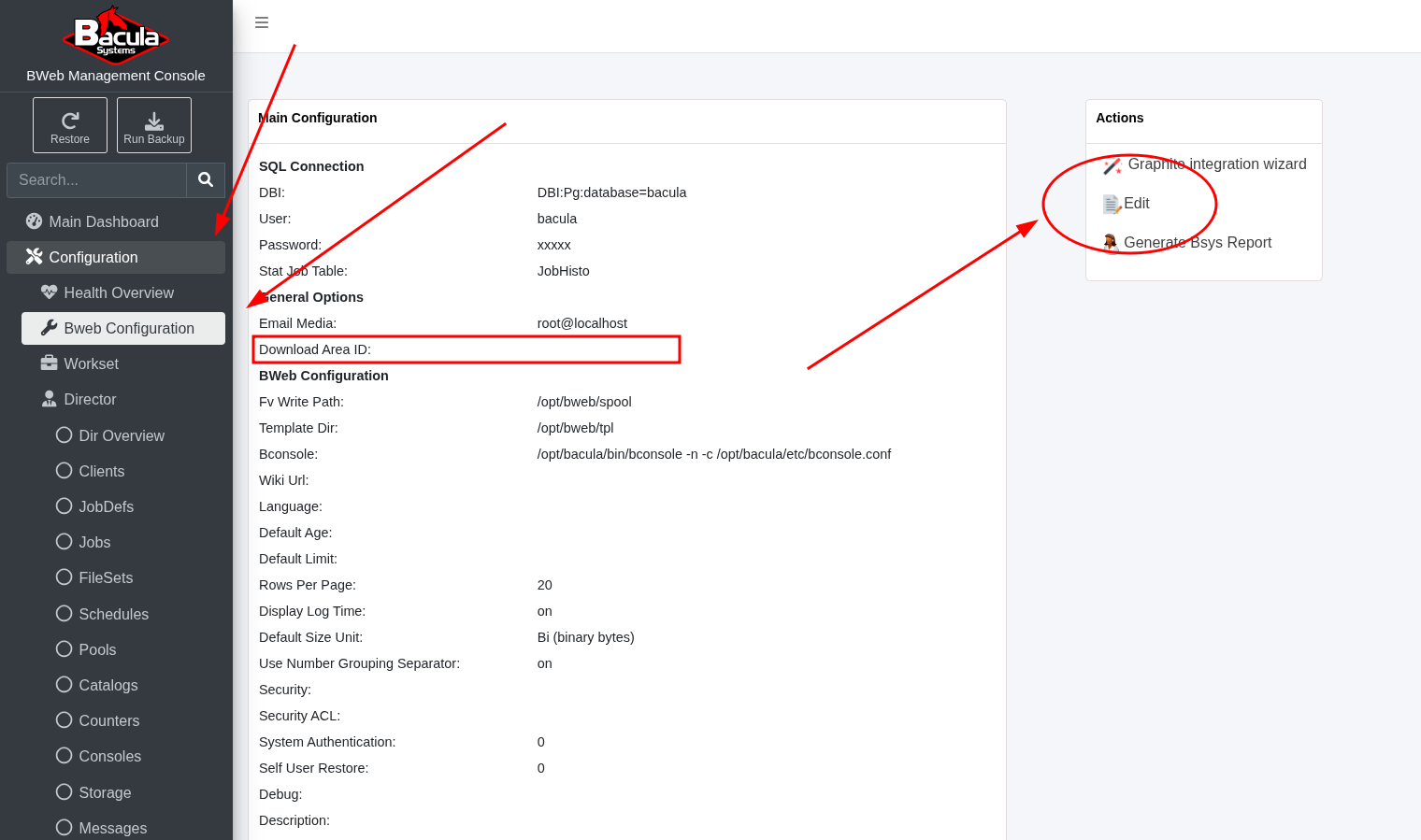Open Health Overview page

(118, 292)
